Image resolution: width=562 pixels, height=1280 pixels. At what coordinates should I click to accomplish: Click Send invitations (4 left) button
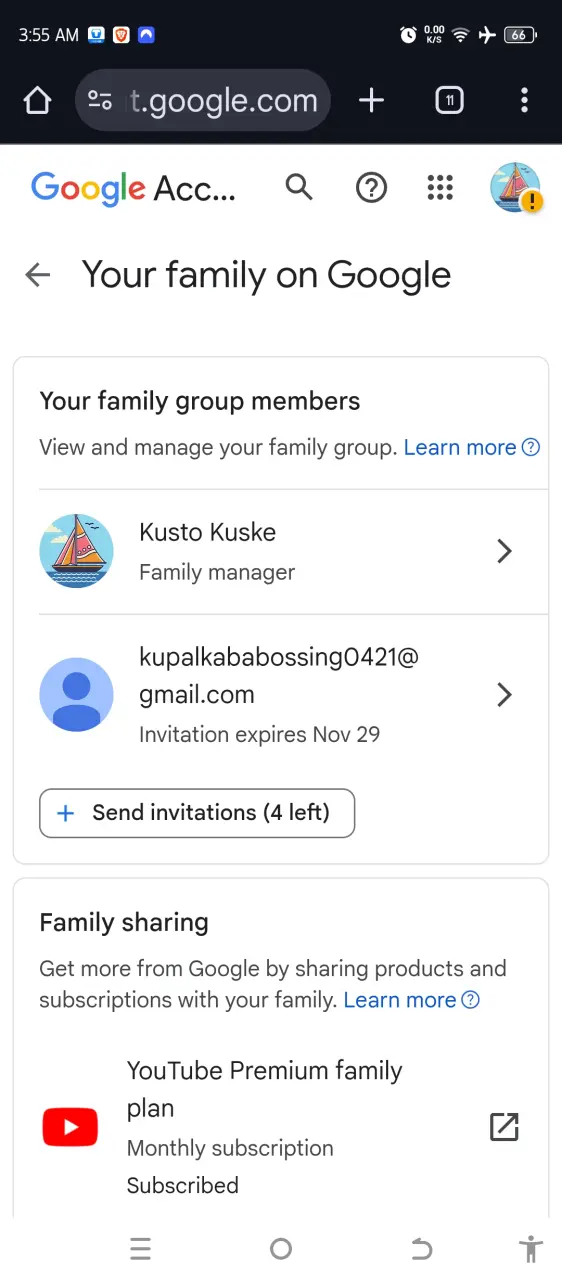[197, 813]
